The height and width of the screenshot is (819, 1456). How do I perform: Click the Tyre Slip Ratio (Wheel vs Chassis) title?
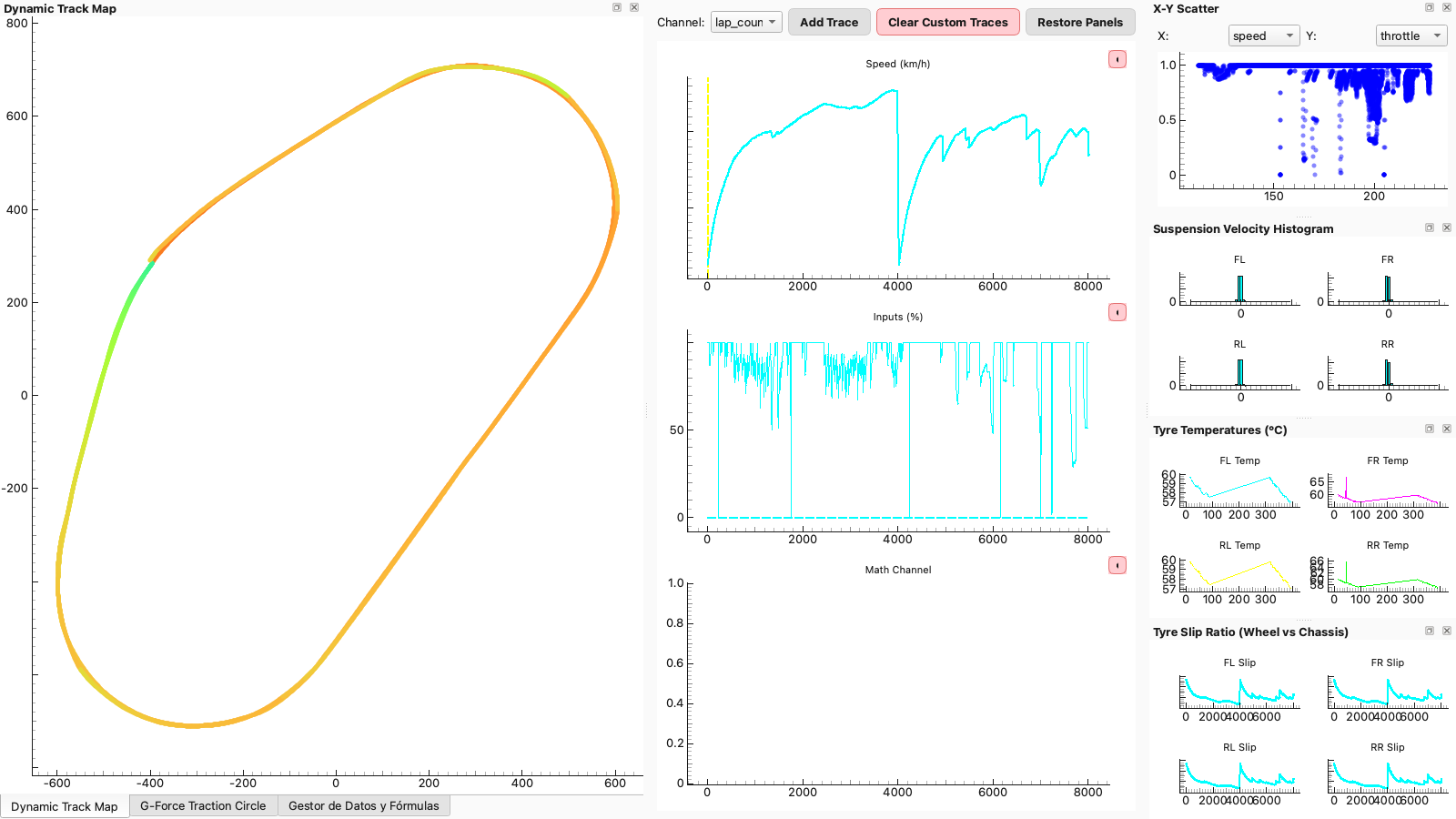pos(1250,632)
